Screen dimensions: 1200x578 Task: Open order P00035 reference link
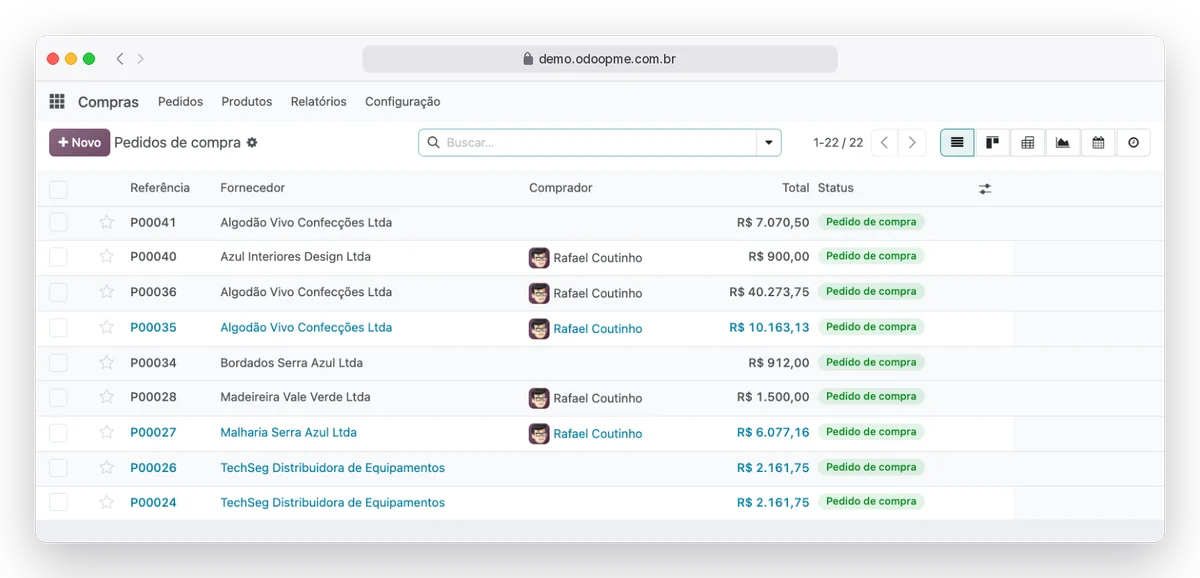153,327
